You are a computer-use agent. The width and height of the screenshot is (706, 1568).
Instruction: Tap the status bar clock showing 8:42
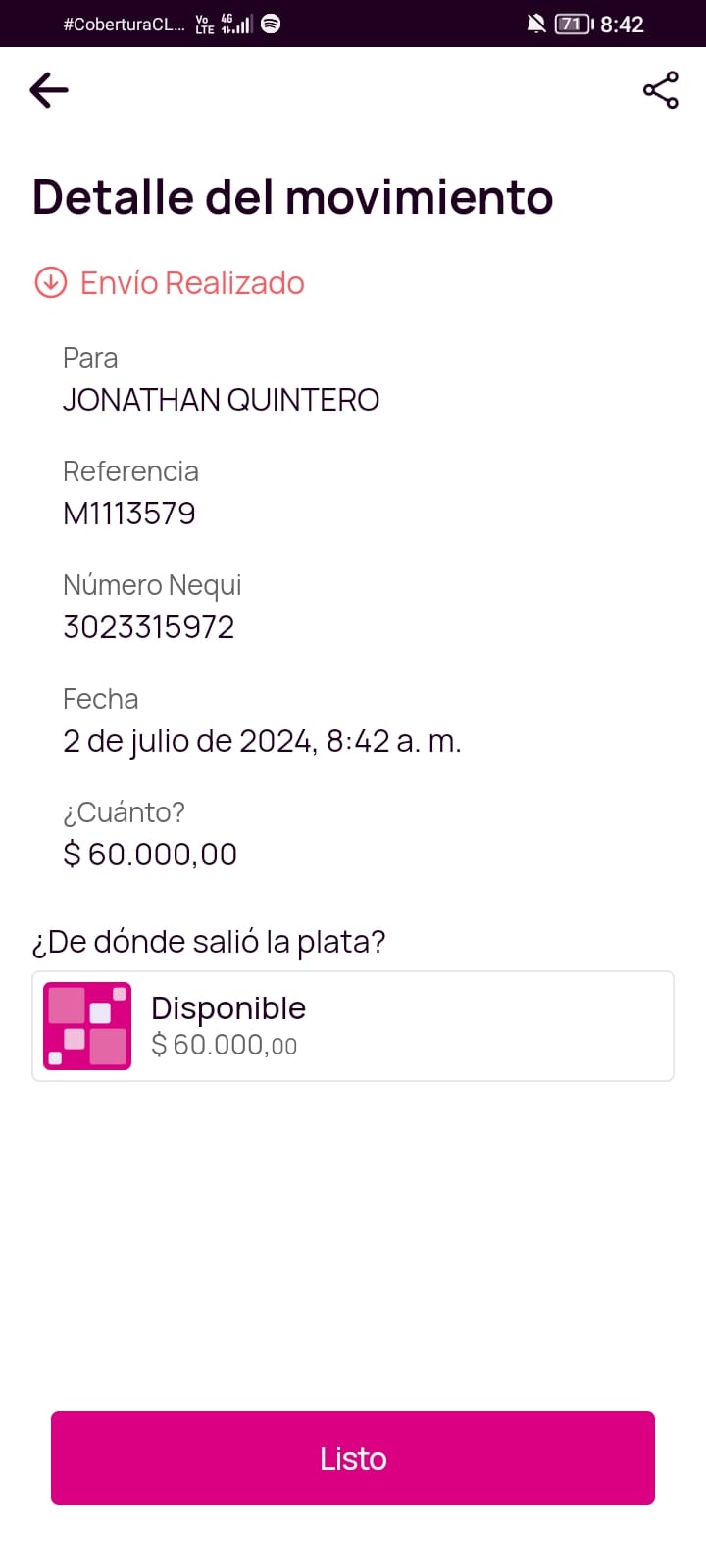click(622, 24)
